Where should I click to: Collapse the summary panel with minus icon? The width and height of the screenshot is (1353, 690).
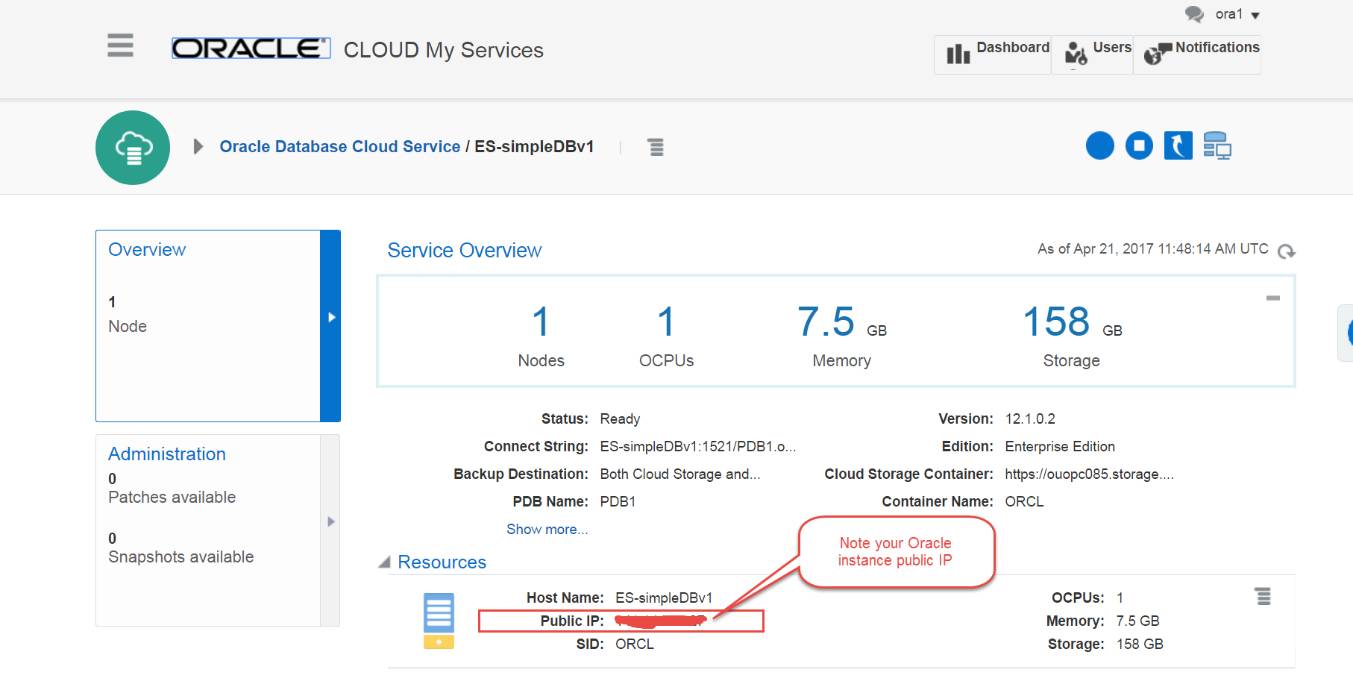click(1273, 298)
